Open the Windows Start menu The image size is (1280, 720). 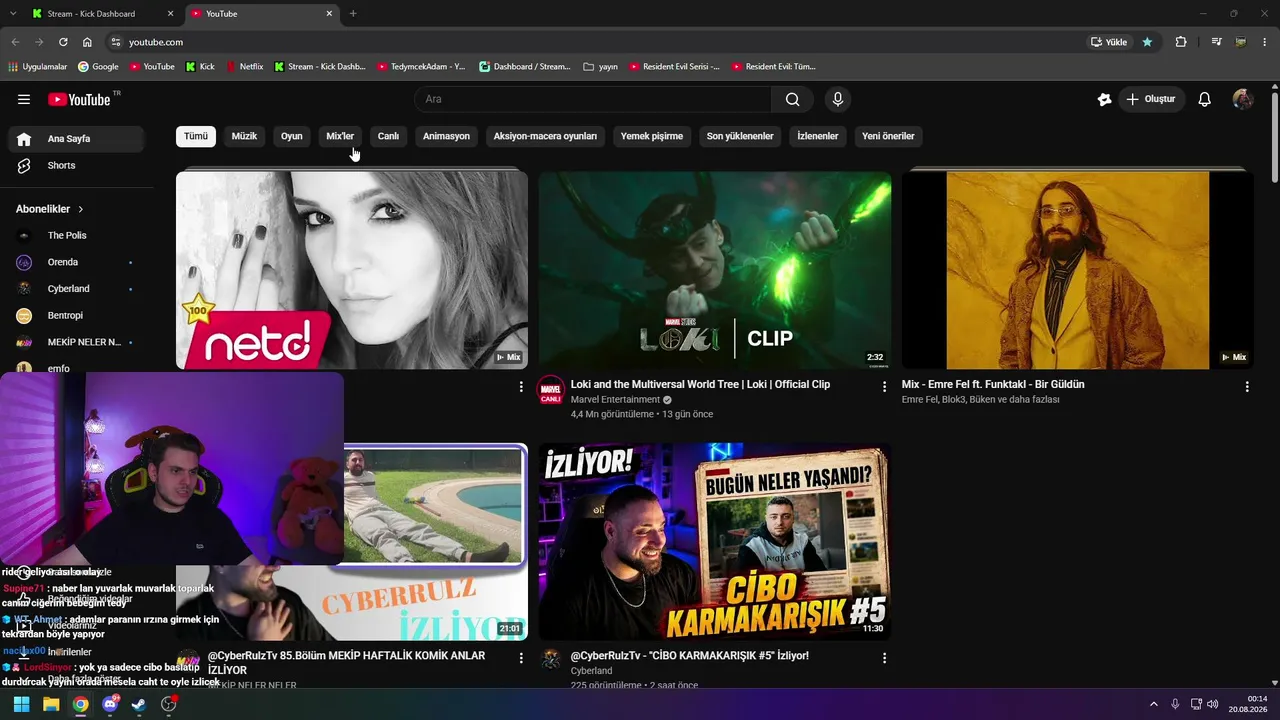tap(21, 704)
